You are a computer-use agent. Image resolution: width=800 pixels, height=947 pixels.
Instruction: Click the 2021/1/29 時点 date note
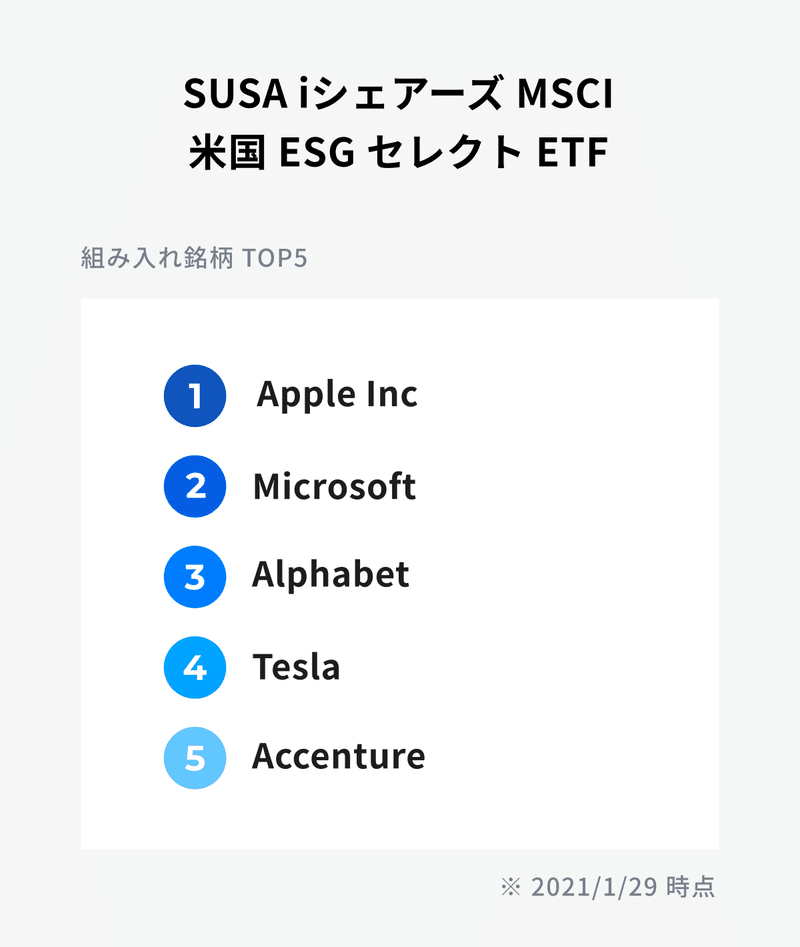[x=622, y=887]
